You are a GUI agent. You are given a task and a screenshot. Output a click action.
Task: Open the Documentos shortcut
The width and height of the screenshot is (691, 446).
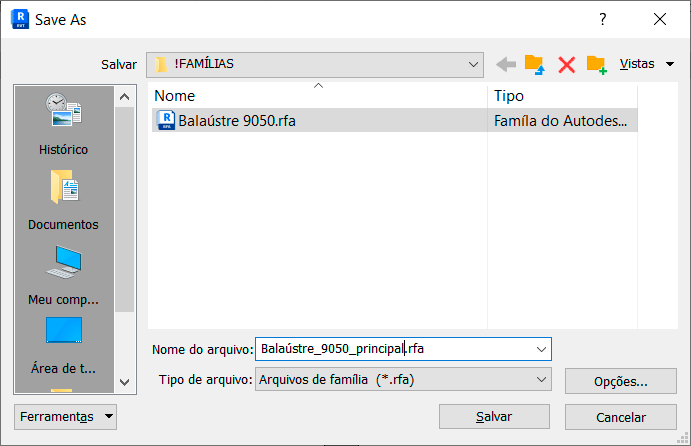click(63, 200)
